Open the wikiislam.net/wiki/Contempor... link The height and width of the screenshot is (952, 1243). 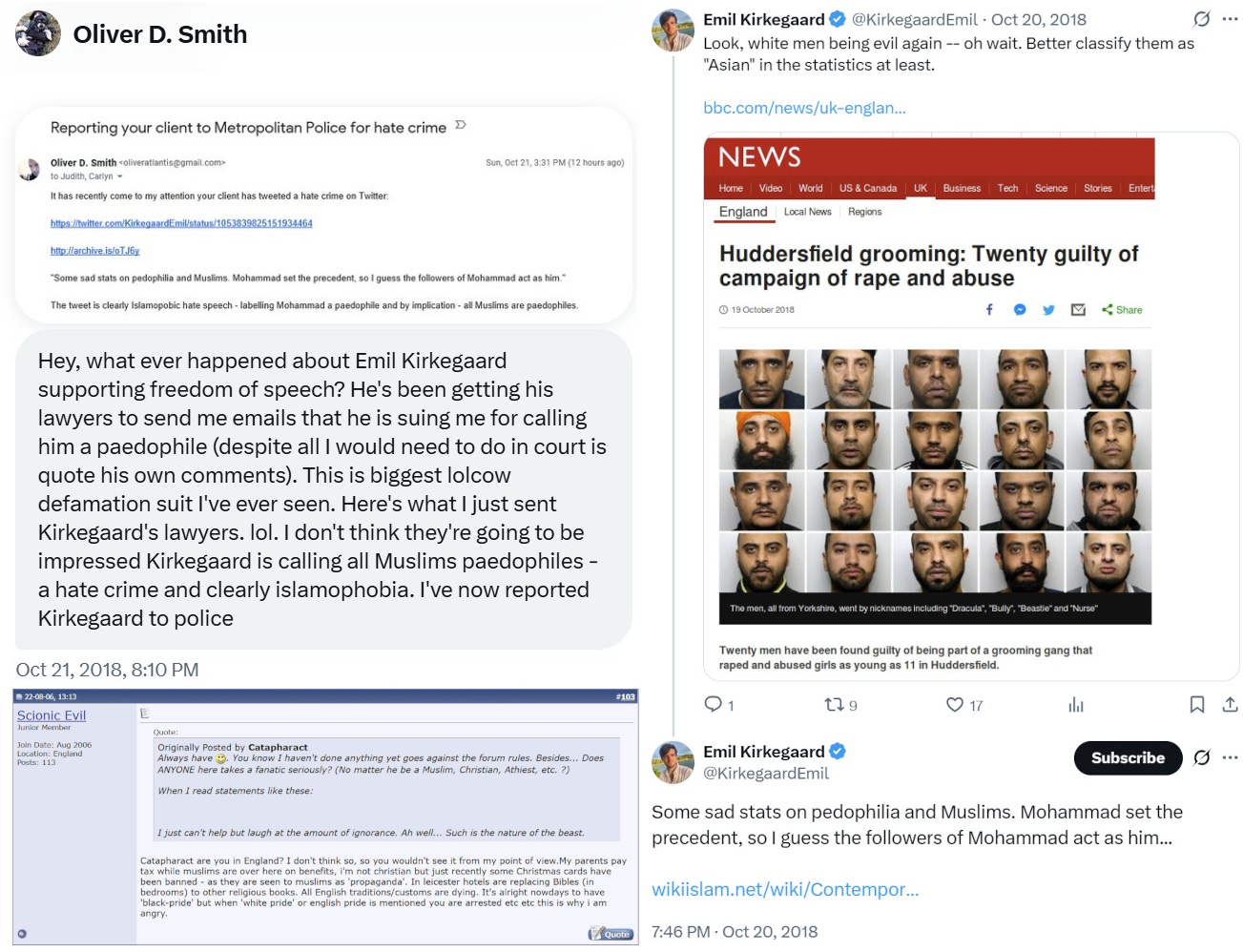coord(785,889)
